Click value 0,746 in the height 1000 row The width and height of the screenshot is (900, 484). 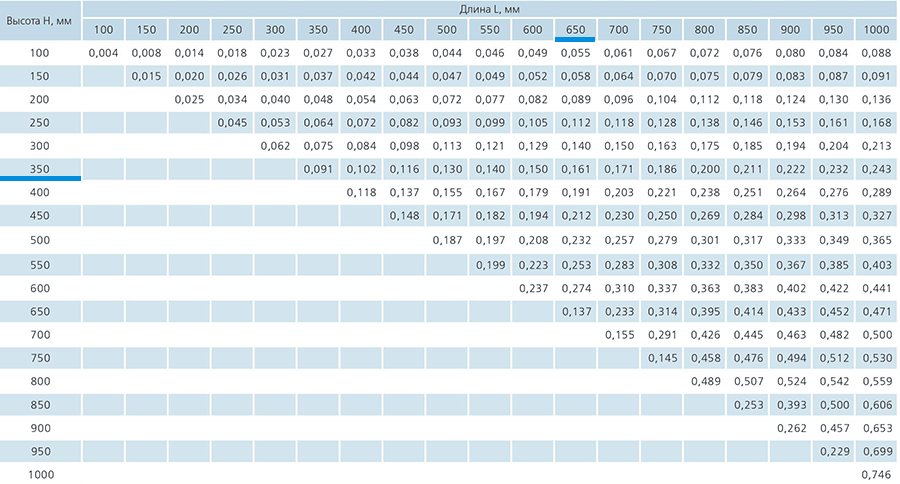click(876, 474)
